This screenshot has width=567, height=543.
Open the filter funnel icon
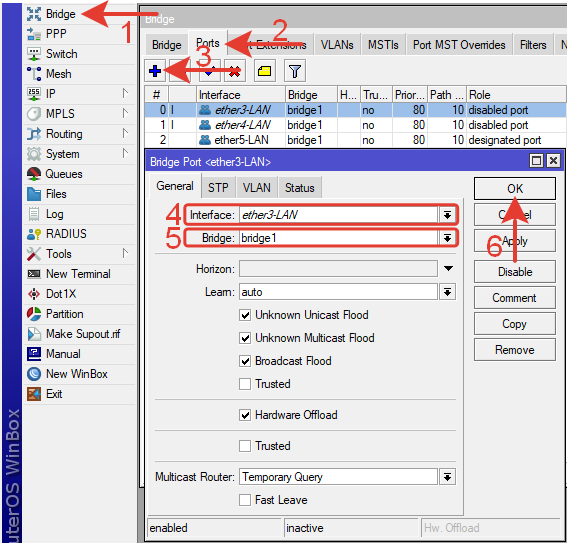pyautogui.click(x=295, y=71)
